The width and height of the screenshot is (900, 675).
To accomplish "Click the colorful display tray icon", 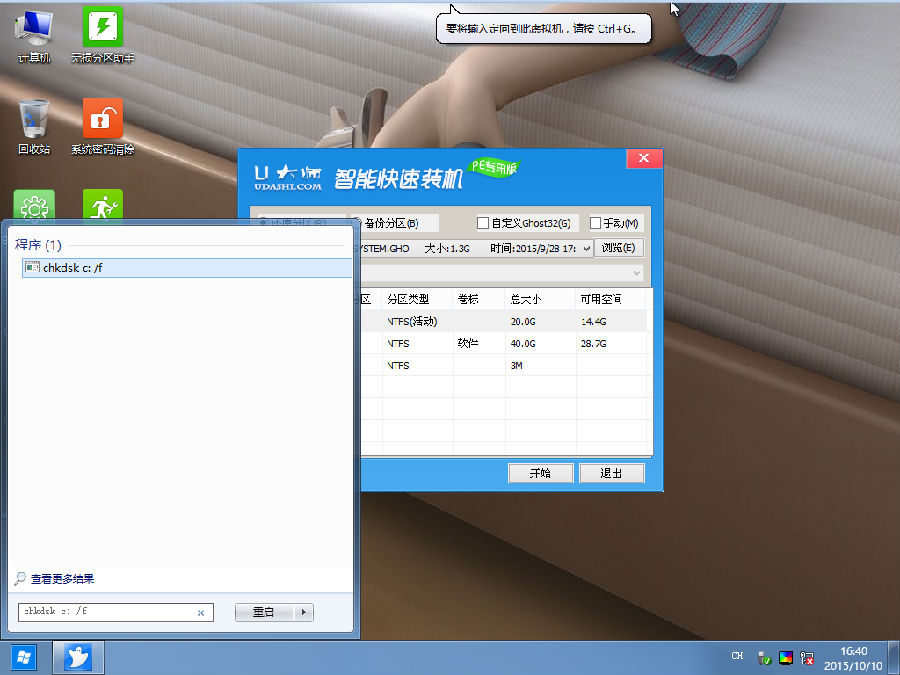I will click(x=786, y=658).
